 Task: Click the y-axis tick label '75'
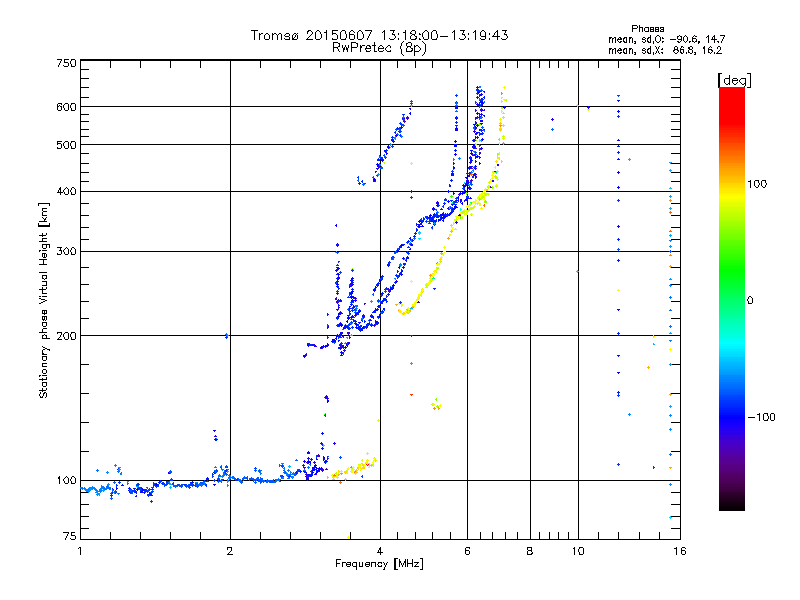pos(70,536)
